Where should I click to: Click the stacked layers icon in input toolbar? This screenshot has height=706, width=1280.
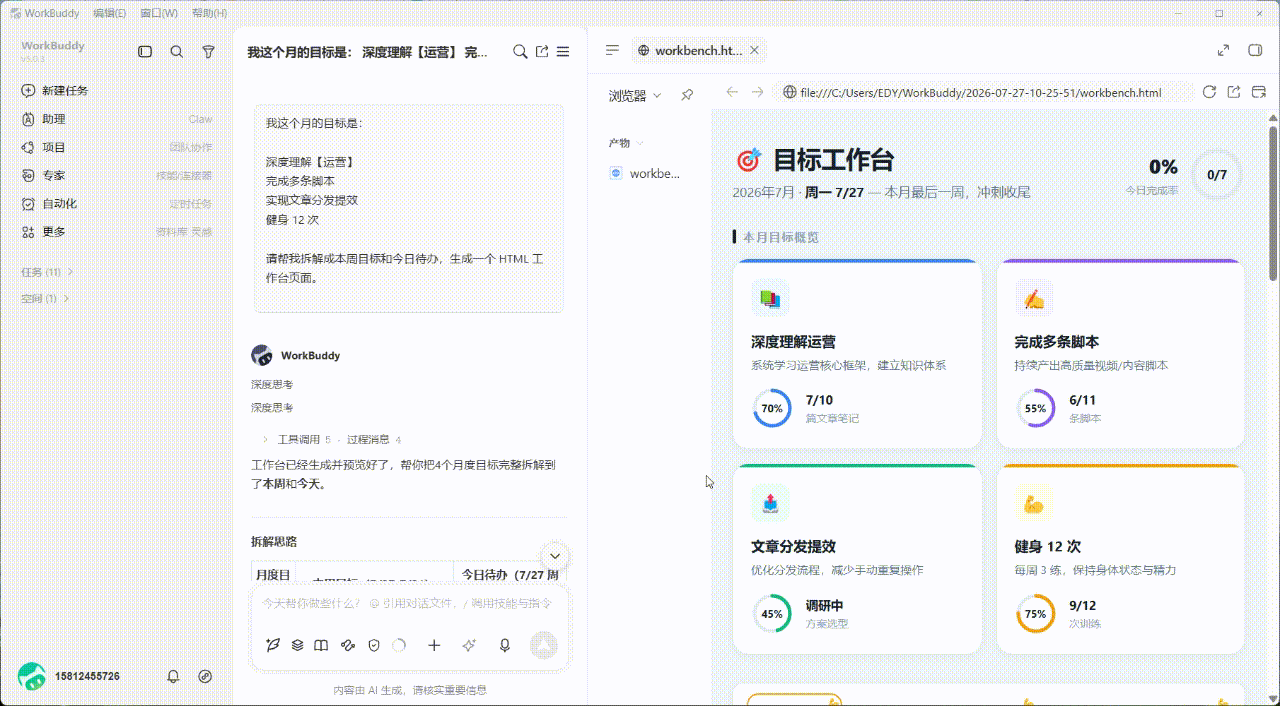pos(297,646)
